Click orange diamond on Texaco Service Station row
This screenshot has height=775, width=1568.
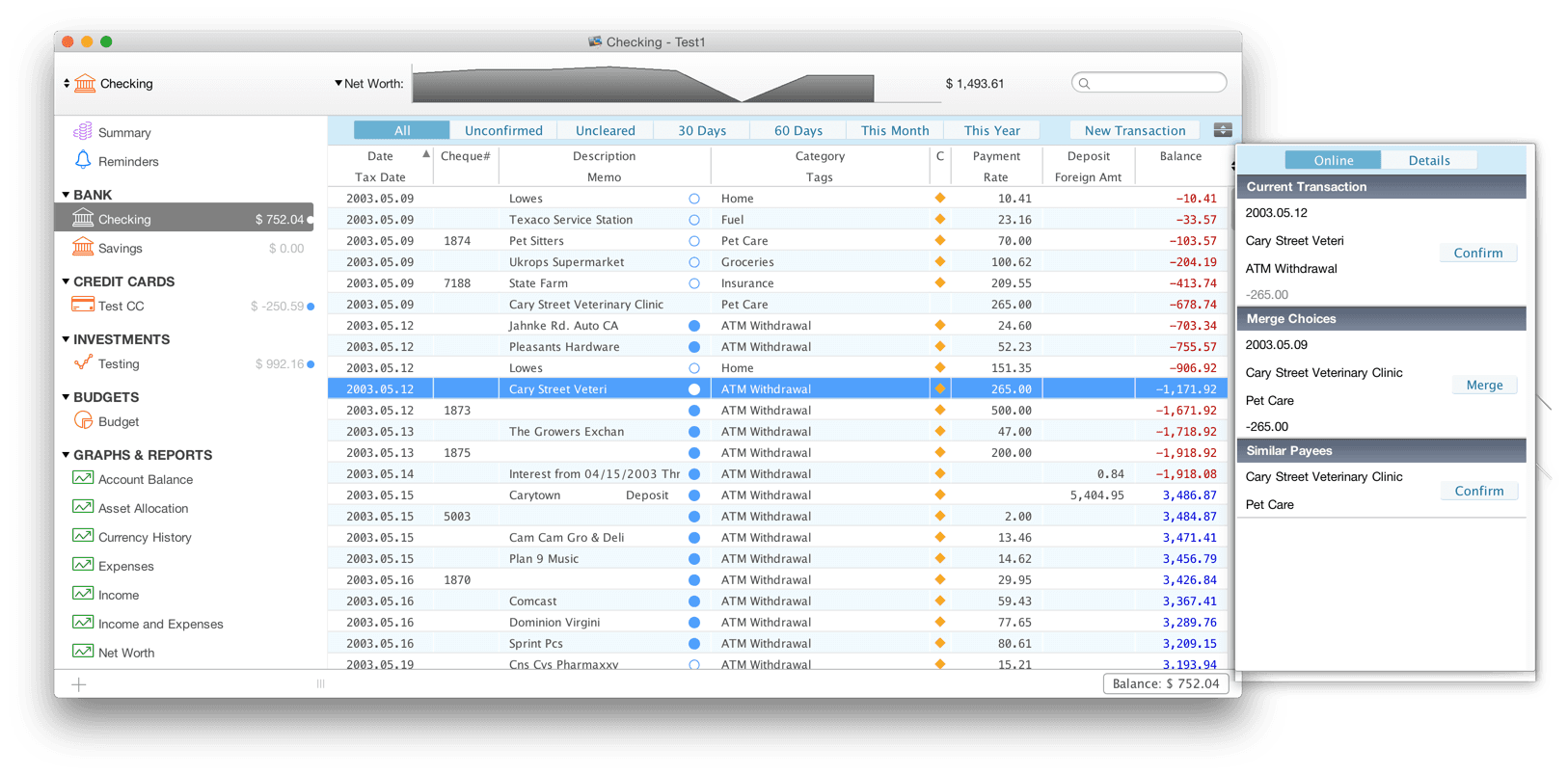(940, 219)
